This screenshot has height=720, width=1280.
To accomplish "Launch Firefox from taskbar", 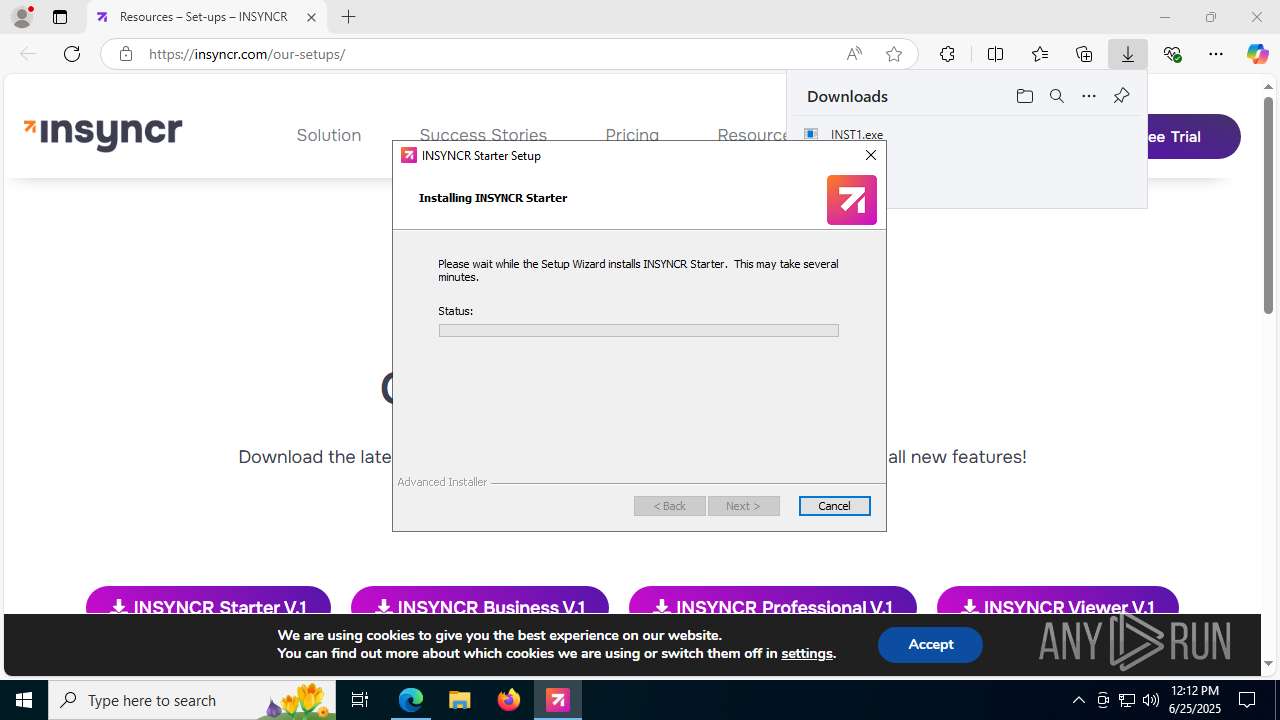I will [509, 700].
